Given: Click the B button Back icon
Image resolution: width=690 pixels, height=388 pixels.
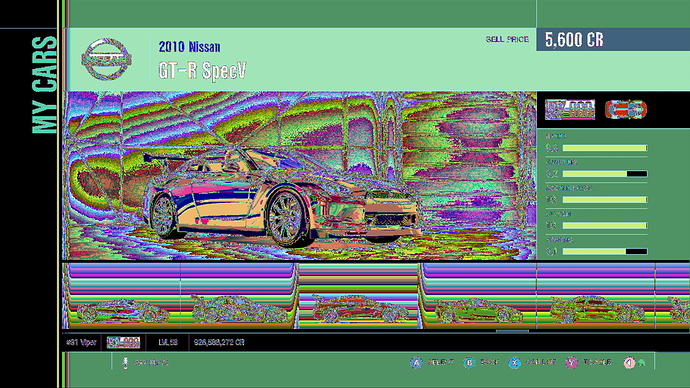Looking at the screenshot, I should (x=469, y=363).
